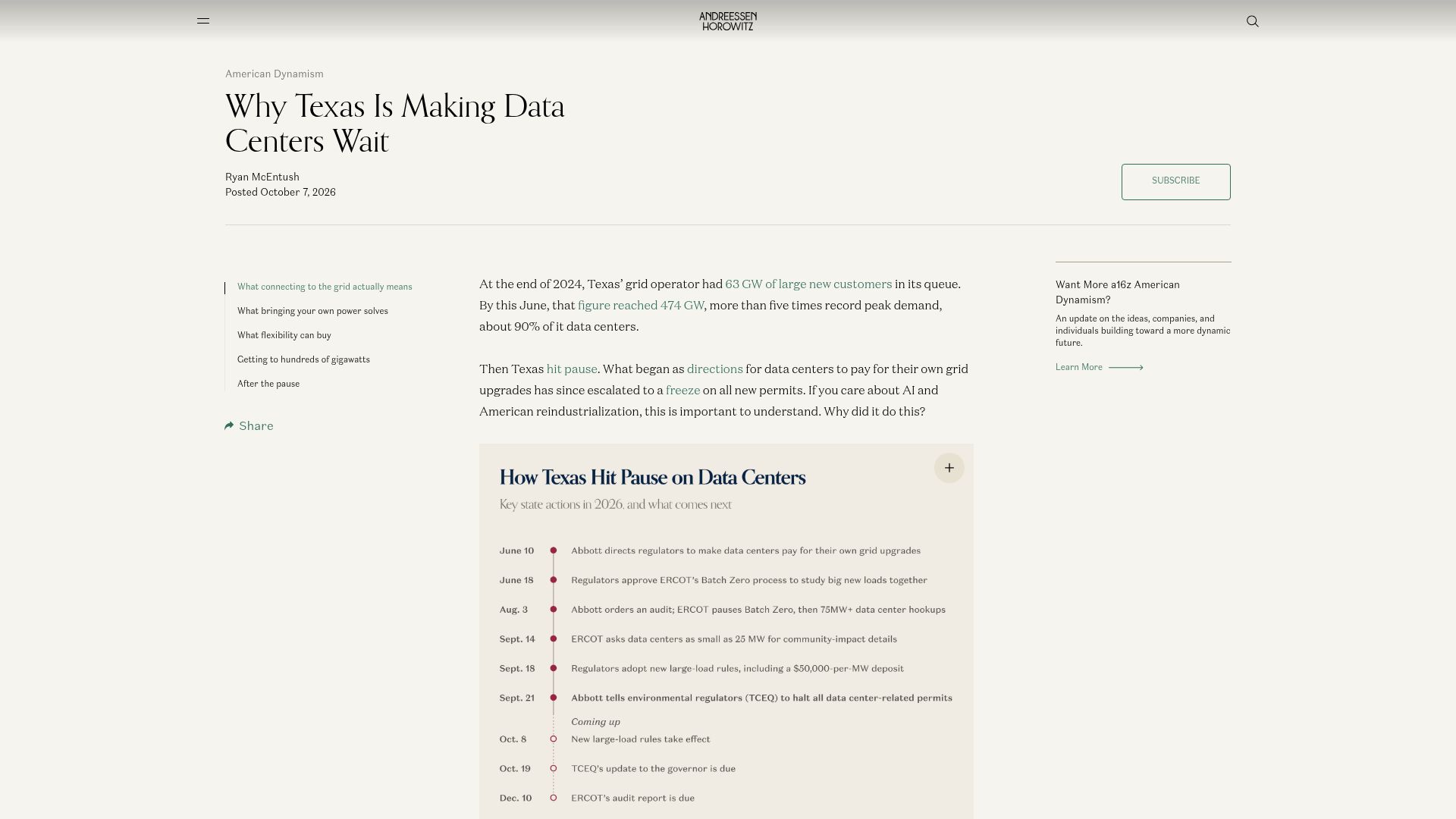Click the June 18 timeline dot
Image resolution: width=1456 pixels, height=819 pixels.
click(554, 580)
